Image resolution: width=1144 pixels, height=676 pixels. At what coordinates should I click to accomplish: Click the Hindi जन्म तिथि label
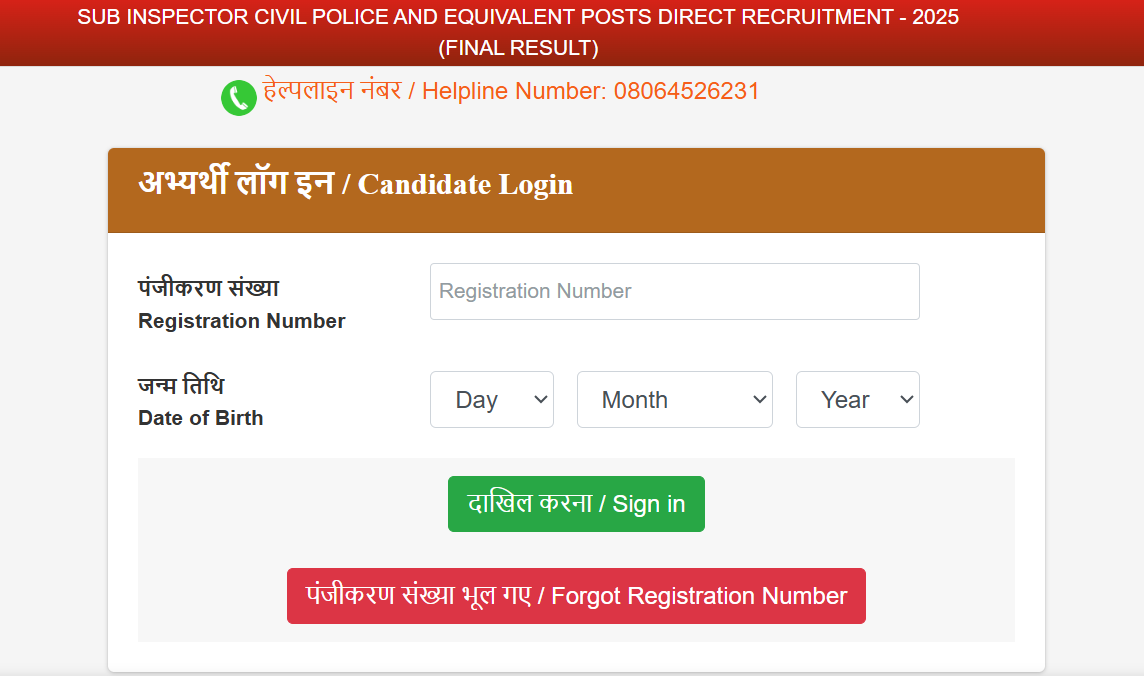(181, 384)
